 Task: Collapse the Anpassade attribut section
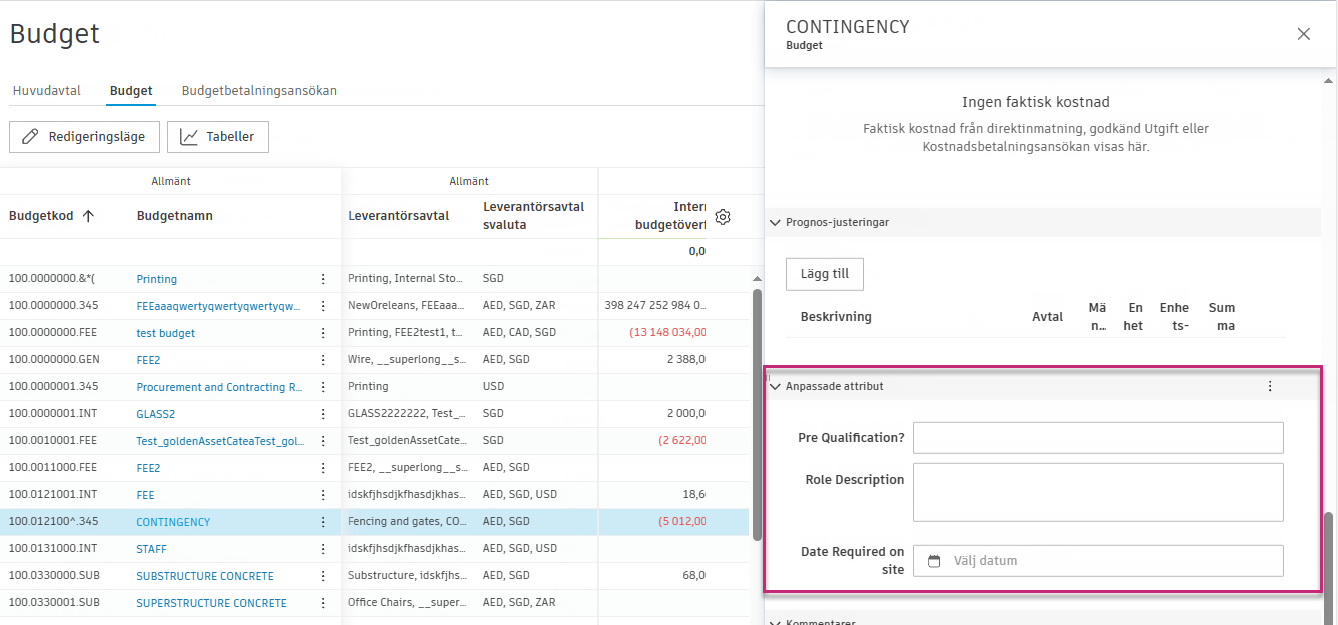775,385
